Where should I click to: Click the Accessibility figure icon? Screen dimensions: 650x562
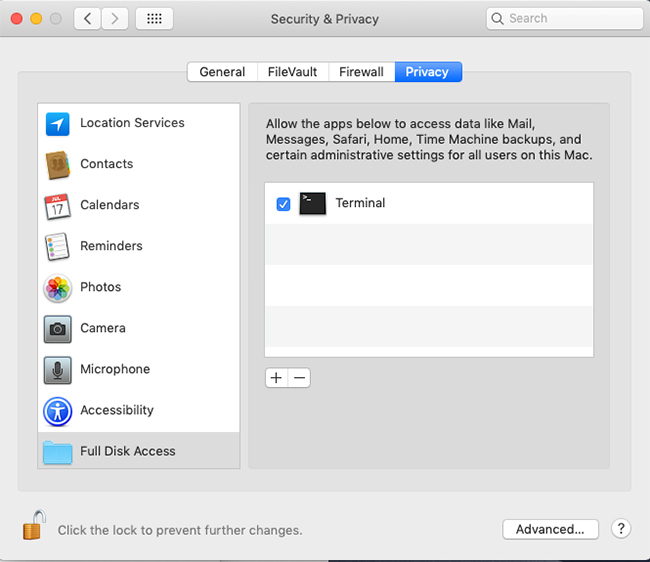[x=58, y=412]
